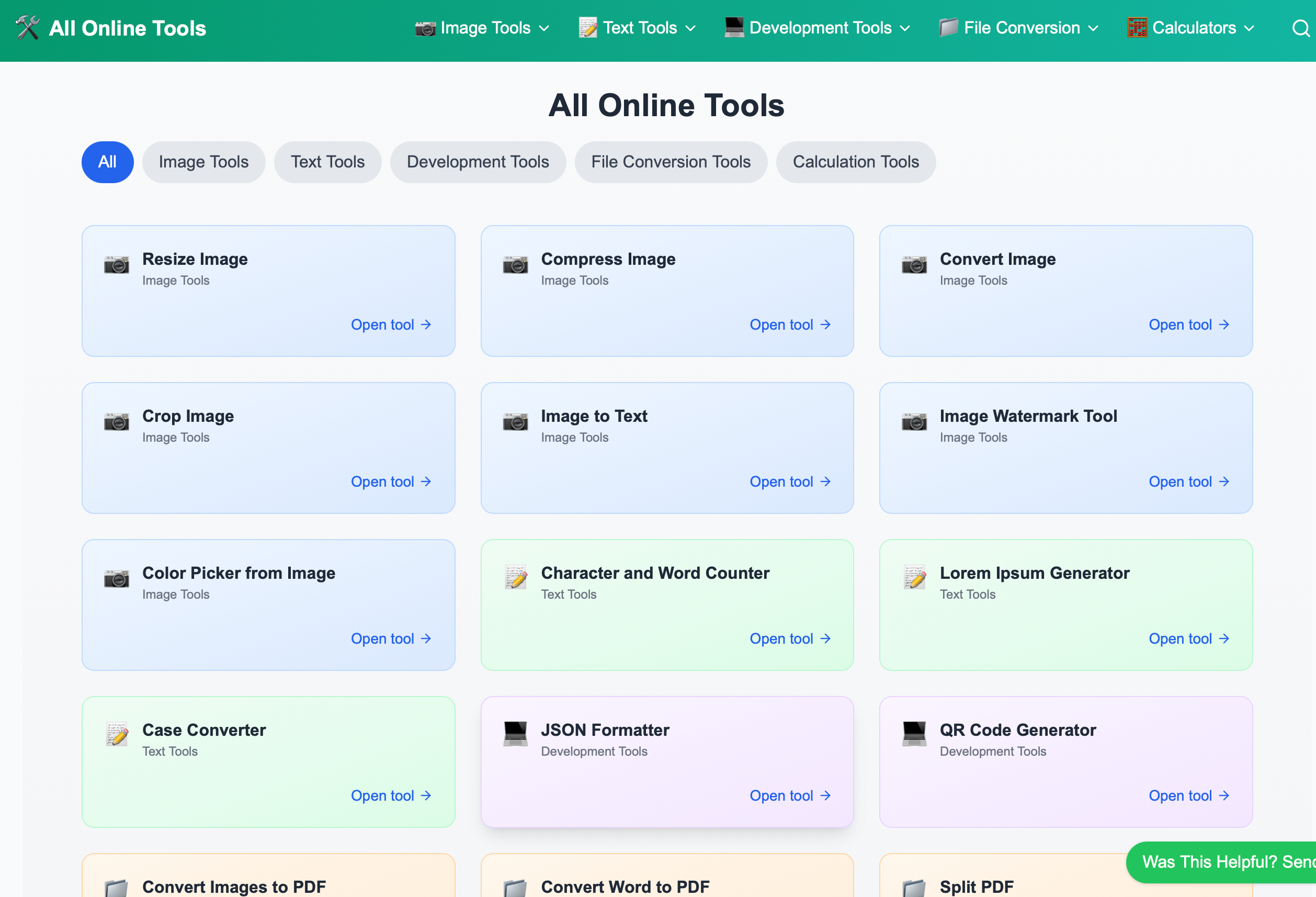Filter by Image Tools pill

(204, 162)
